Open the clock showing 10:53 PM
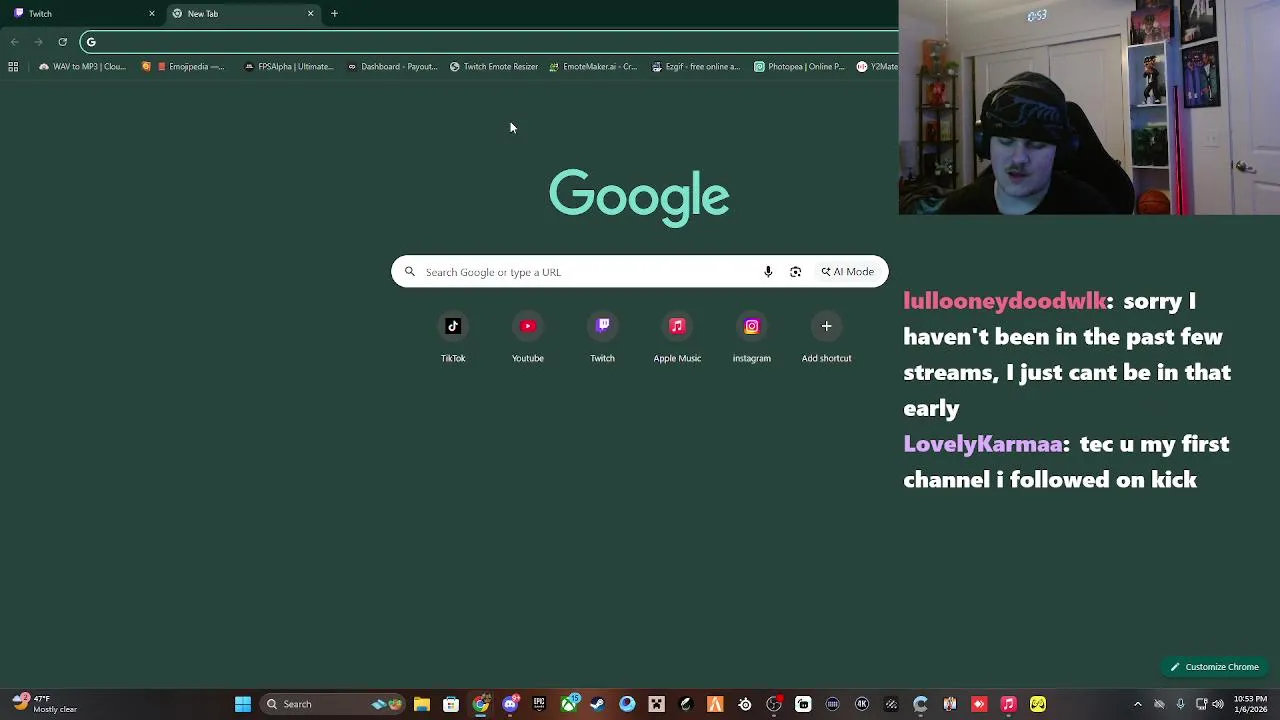Viewport: 1280px width, 720px height. [1250, 704]
